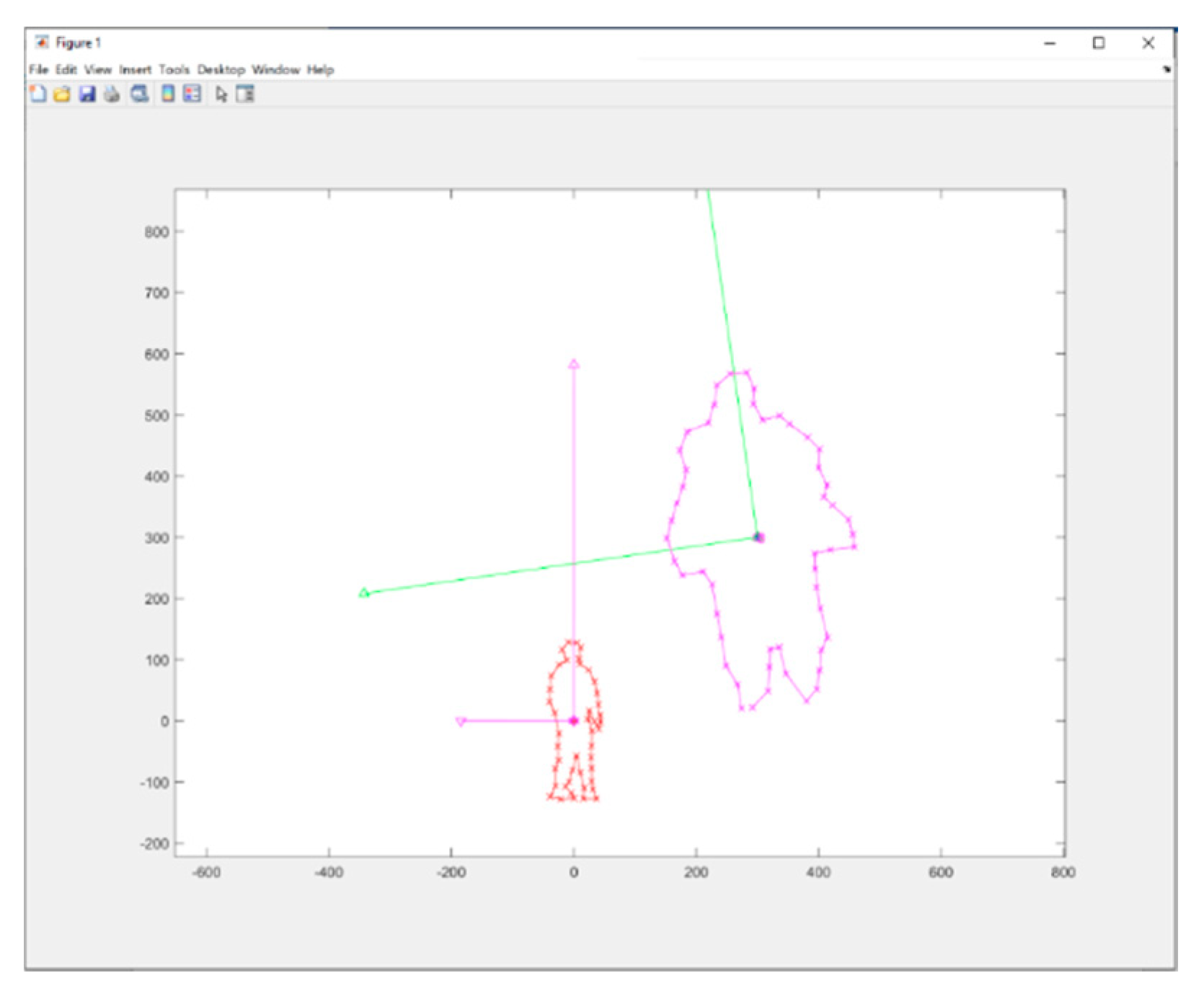Screen dimensions: 1204x994
Task: Insert a colorbar using the toolbar icon
Action: point(168,94)
